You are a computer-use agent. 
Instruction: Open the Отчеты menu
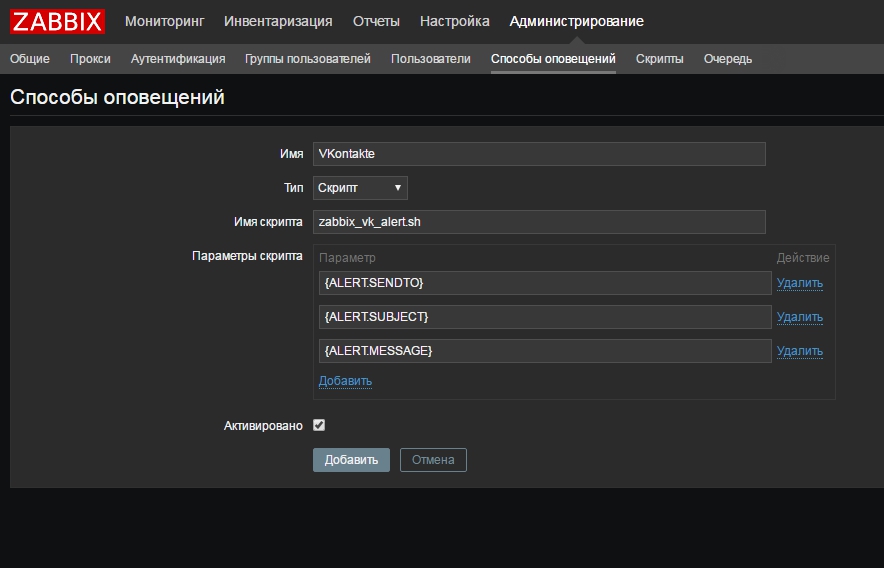click(376, 21)
